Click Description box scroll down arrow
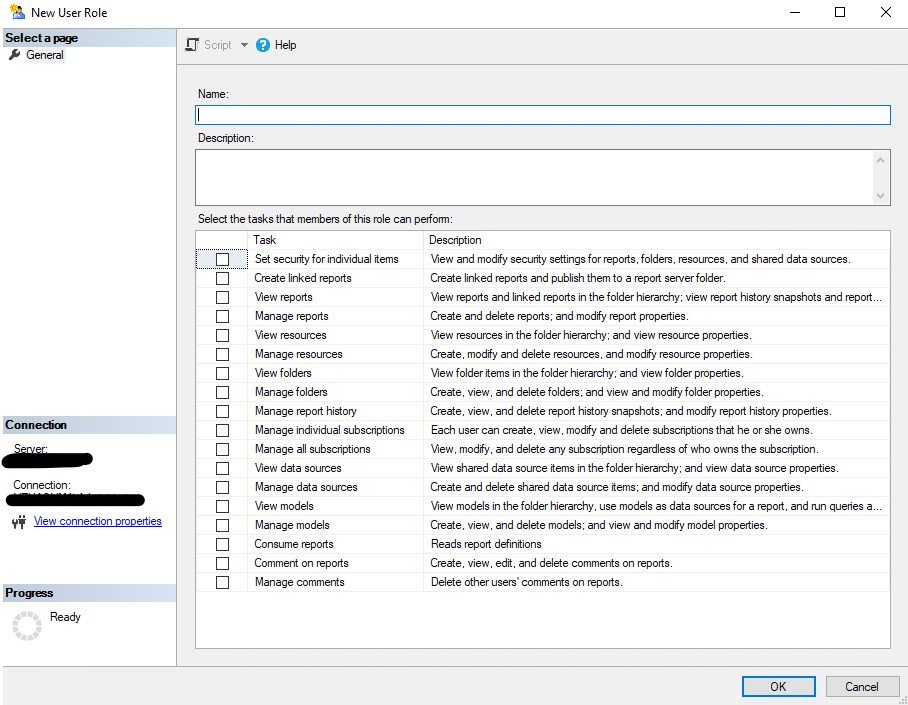 pyautogui.click(x=880, y=196)
